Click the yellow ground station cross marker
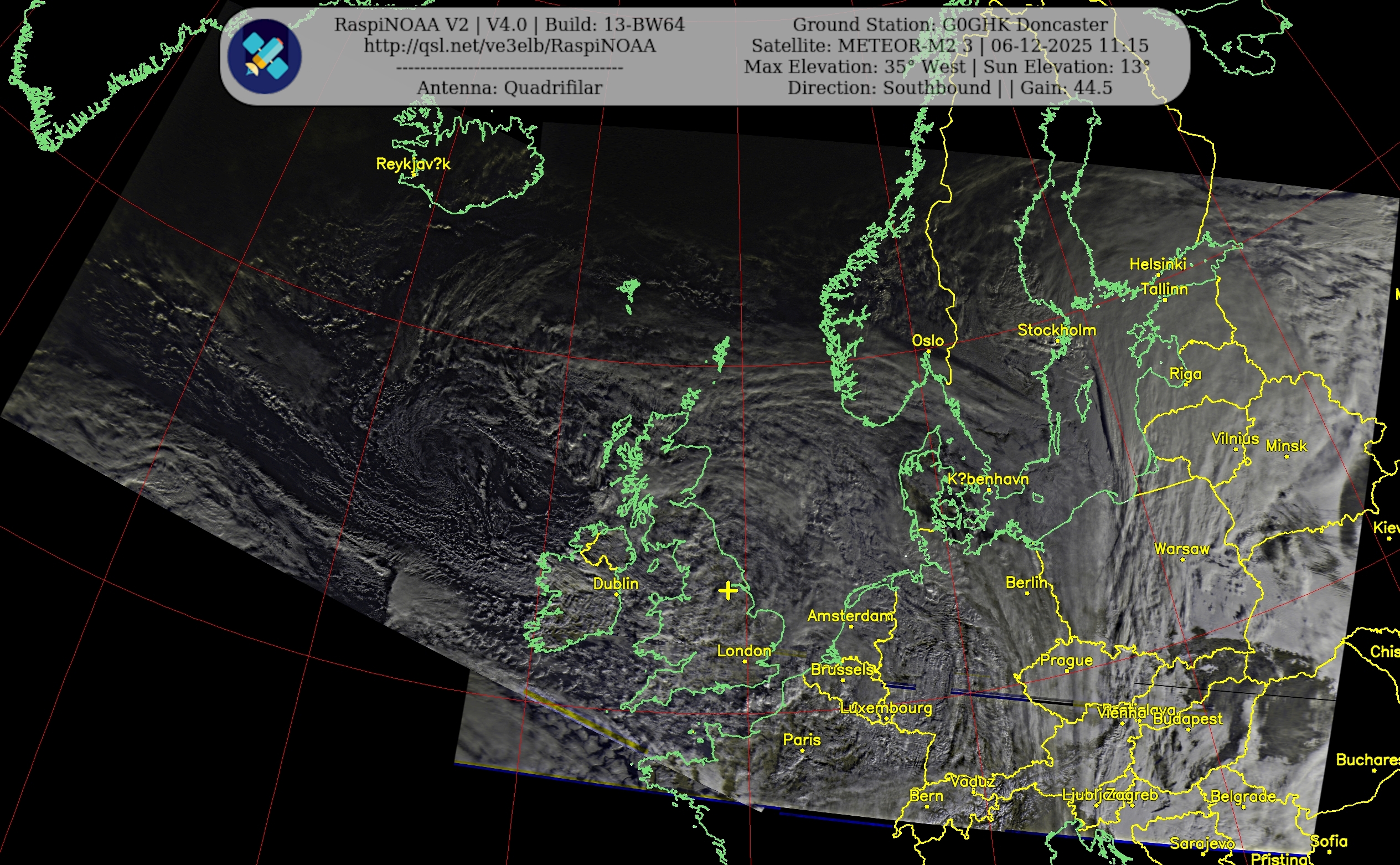This screenshot has height=865, width=1400. pos(727,590)
